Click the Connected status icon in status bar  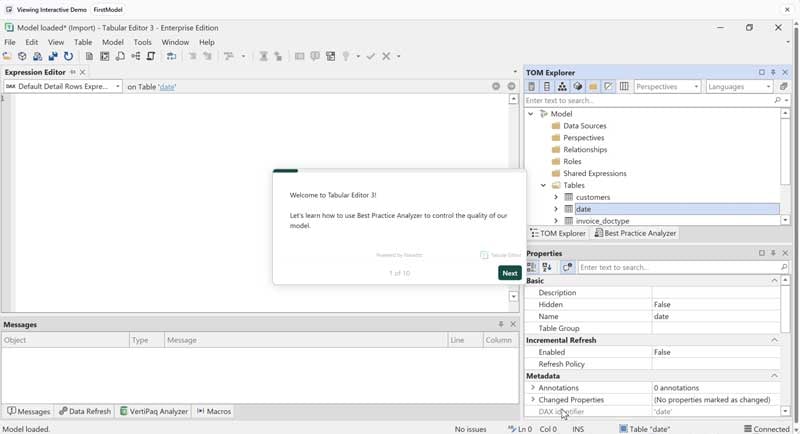pyautogui.click(x=748, y=429)
